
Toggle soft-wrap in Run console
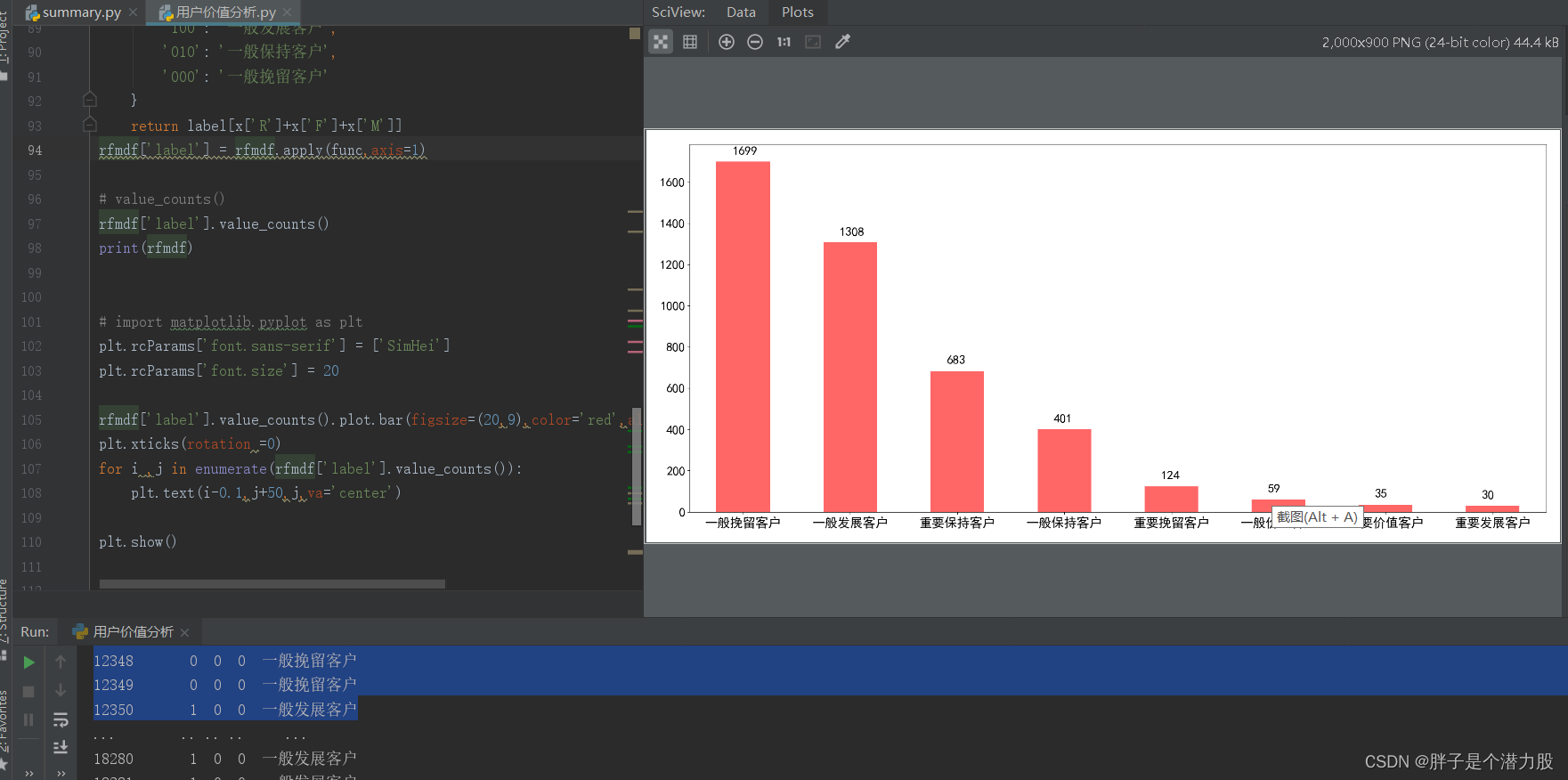tap(61, 719)
